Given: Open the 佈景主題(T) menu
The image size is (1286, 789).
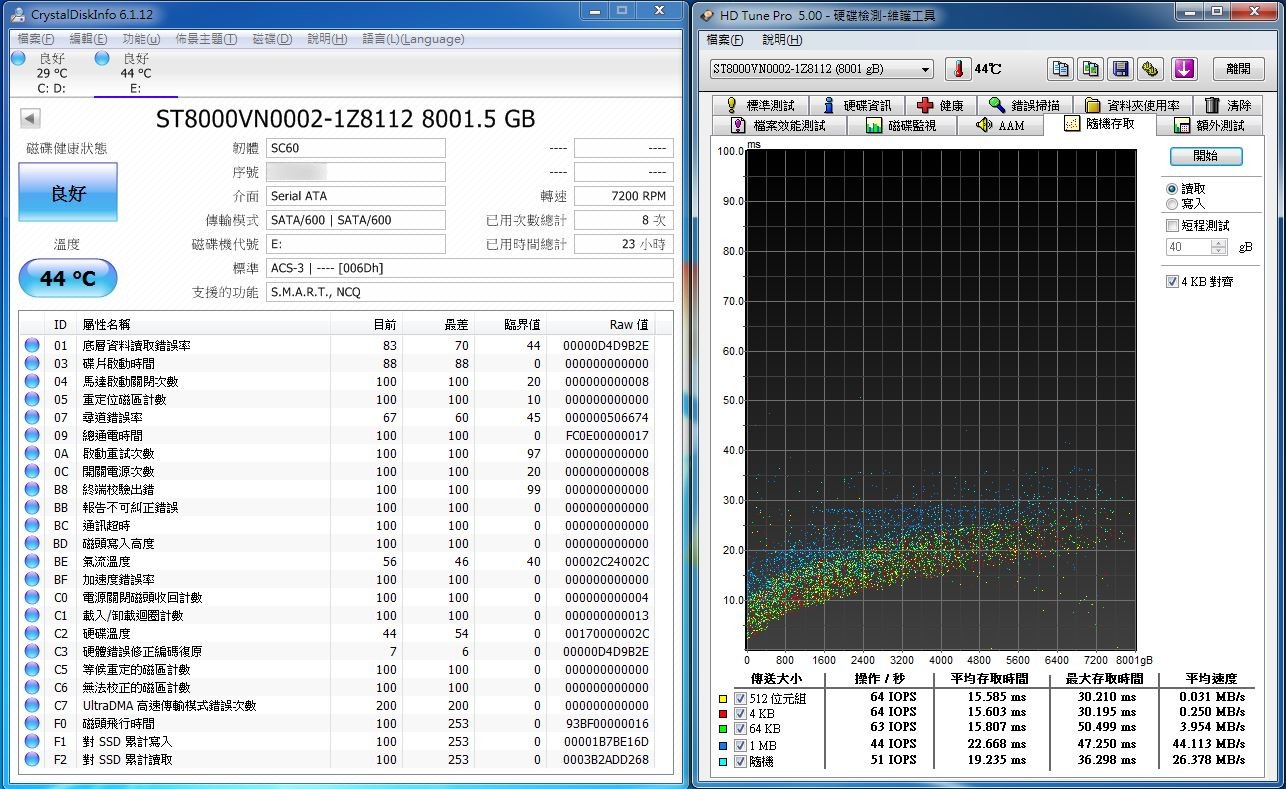Looking at the screenshot, I should 206,39.
